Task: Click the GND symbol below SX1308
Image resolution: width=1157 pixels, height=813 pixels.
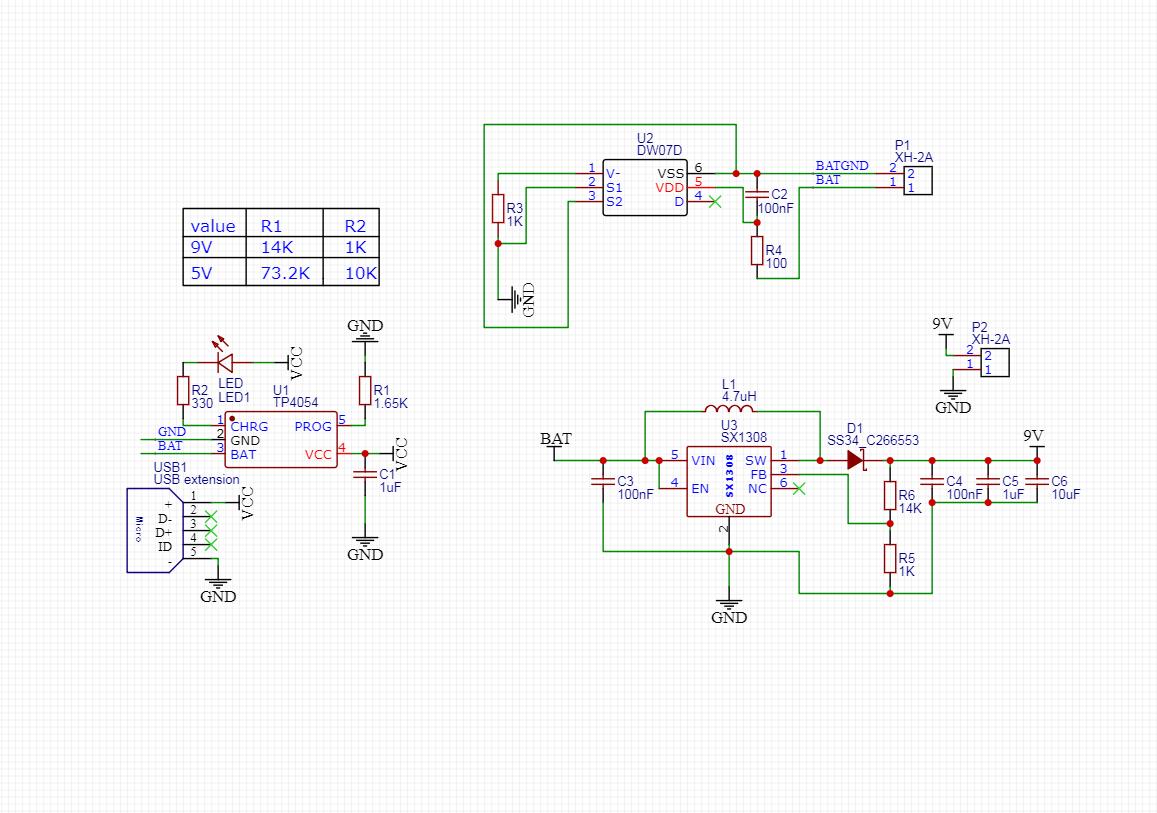Action: 729,608
